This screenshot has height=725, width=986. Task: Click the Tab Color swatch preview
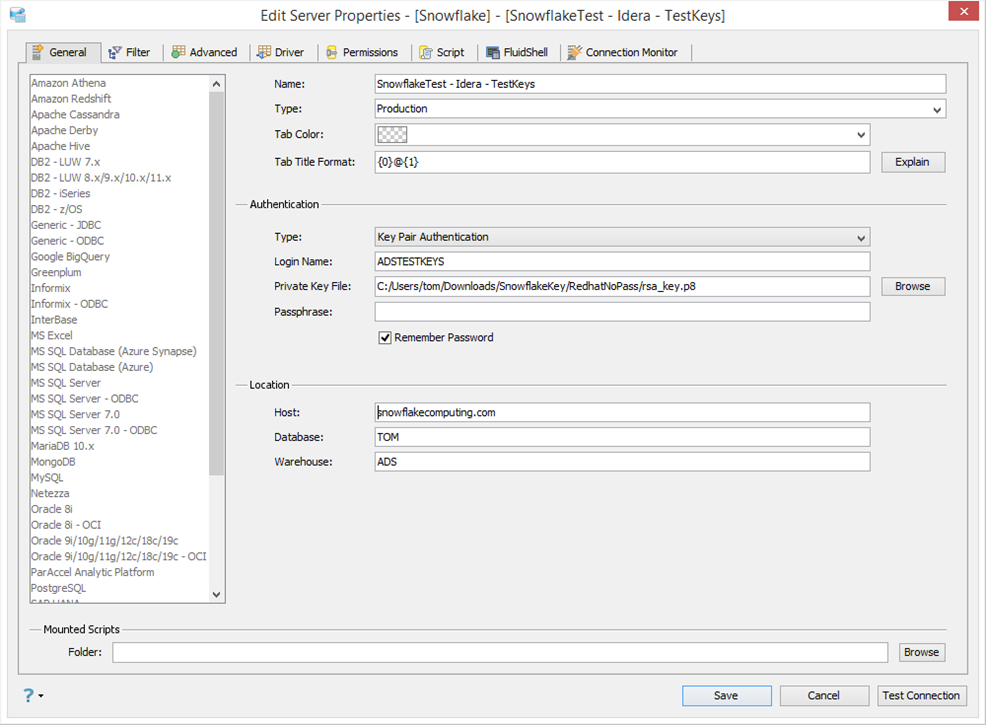(x=392, y=135)
